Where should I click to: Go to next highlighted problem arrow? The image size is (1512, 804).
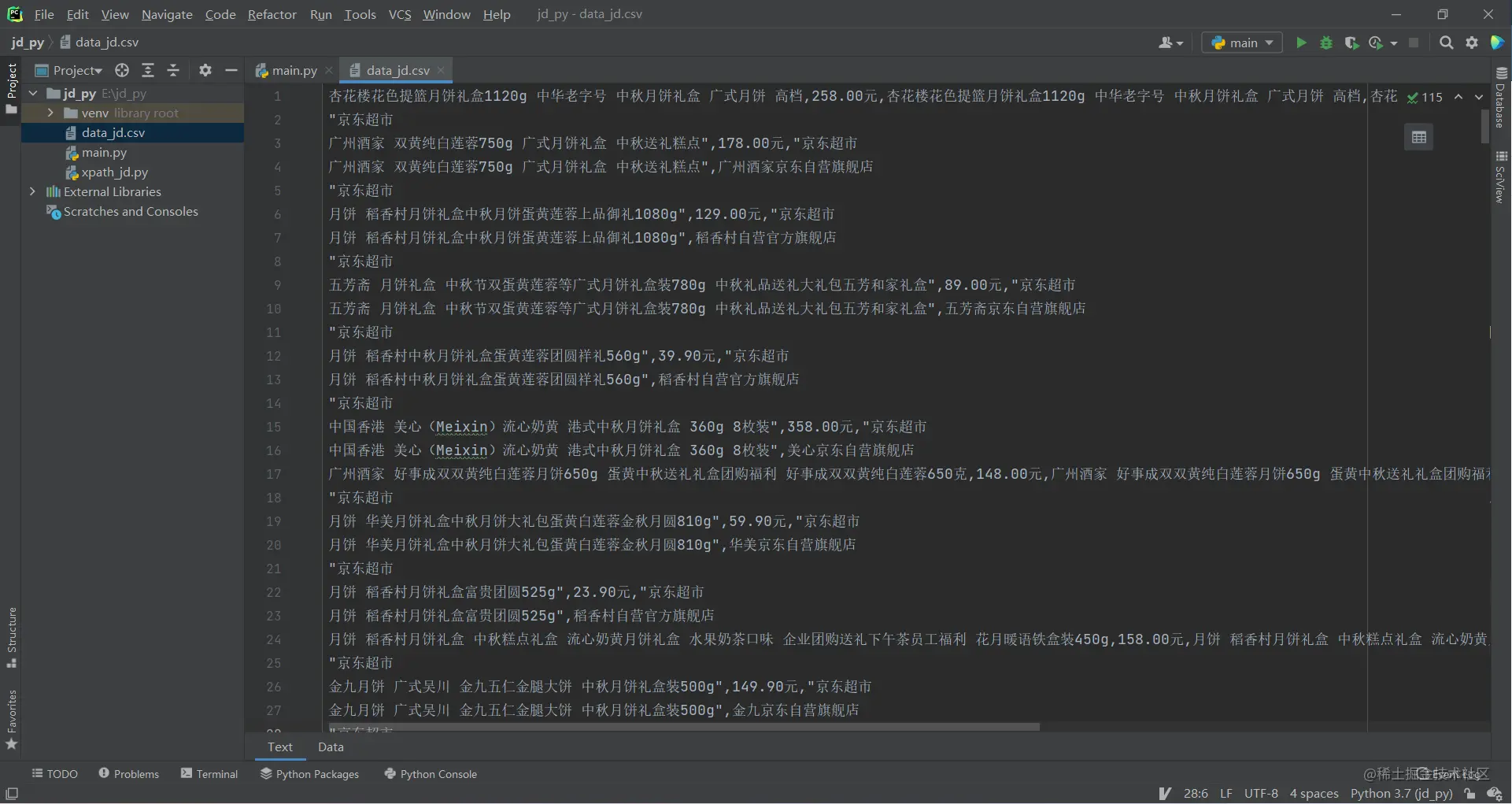tap(1479, 97)
